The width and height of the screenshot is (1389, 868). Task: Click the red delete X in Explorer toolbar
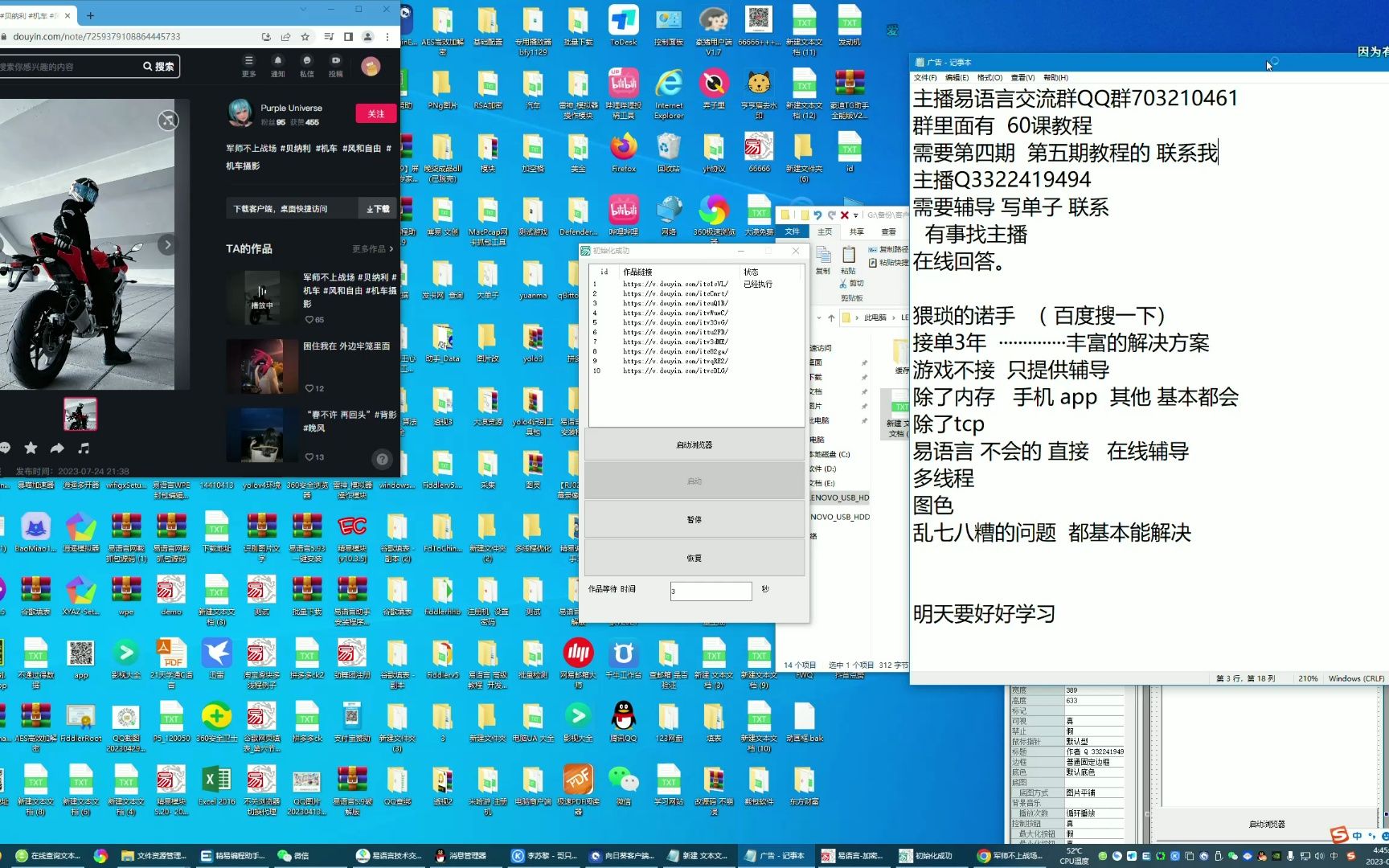(844, 215)
